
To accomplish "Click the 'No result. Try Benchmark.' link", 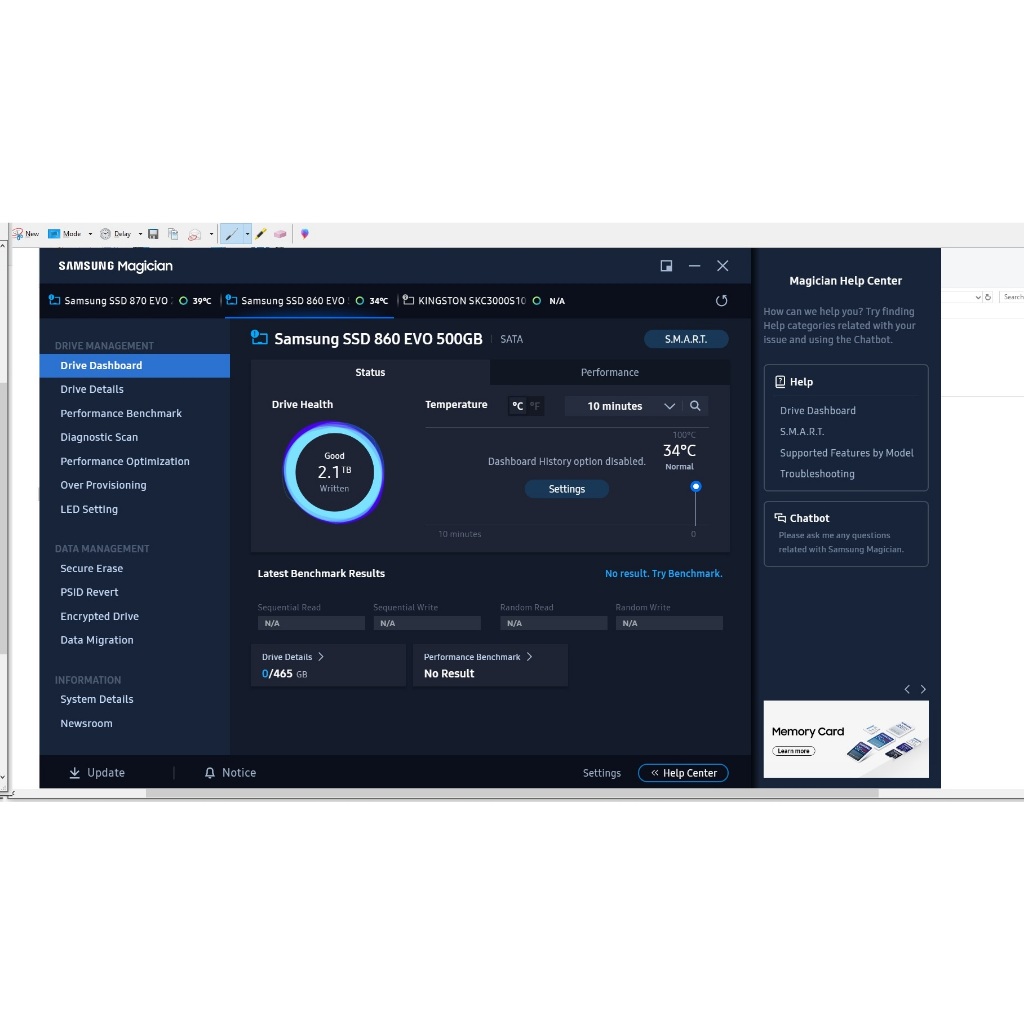I will click(663, 574).
